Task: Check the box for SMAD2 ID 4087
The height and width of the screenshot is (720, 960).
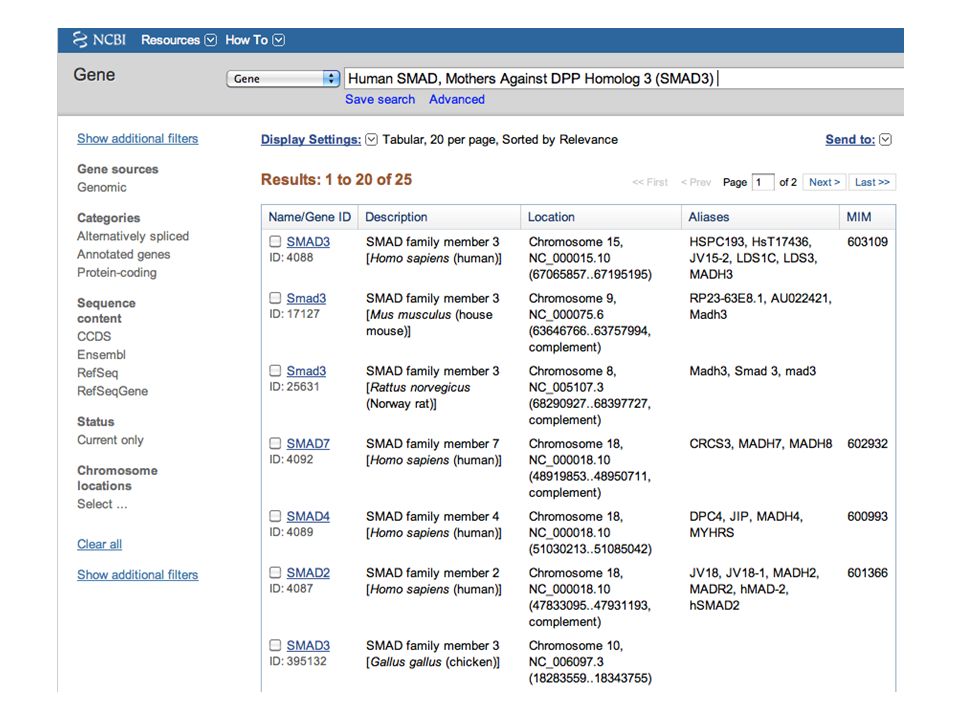Action: (x=276, y=572)
